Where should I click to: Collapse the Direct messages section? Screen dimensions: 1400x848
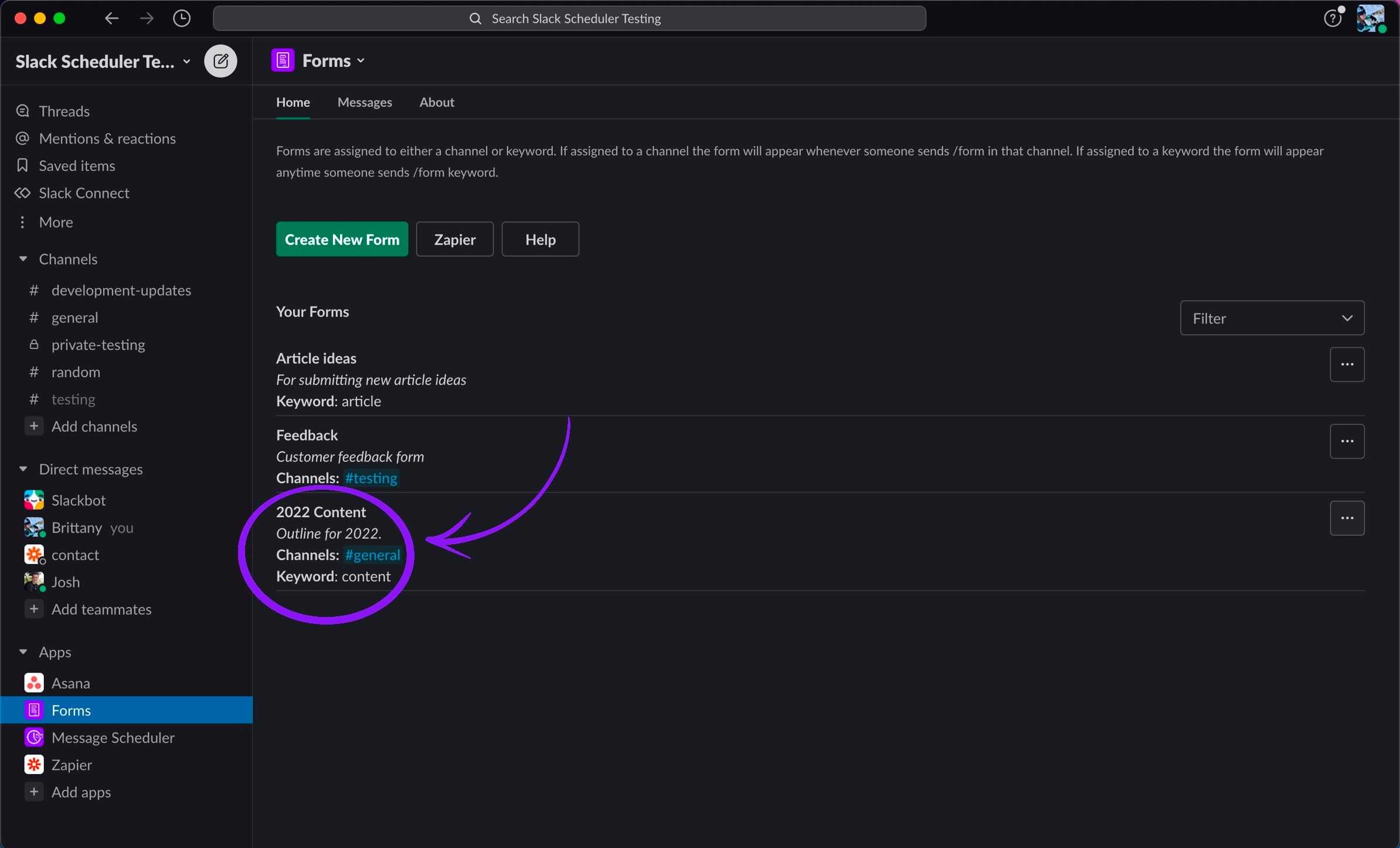(x=23, y=469)
